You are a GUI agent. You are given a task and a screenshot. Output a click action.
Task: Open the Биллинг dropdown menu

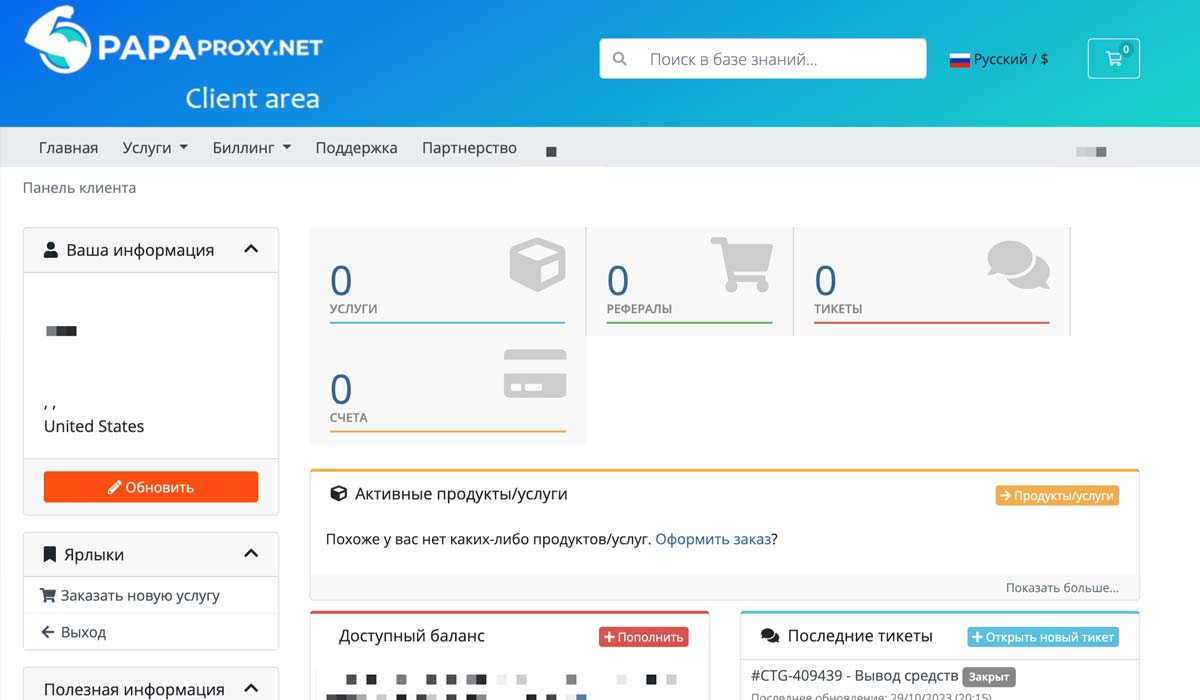coord(251,148)
